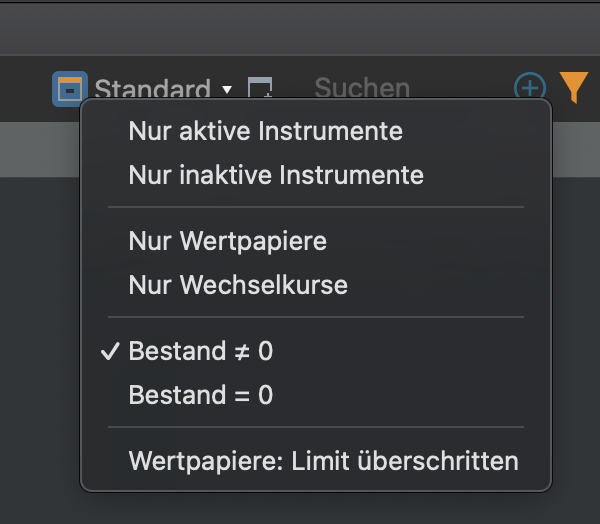
Task: Click the arrow next to Standard
Action: pyautogui.click(x=227, y=89)
